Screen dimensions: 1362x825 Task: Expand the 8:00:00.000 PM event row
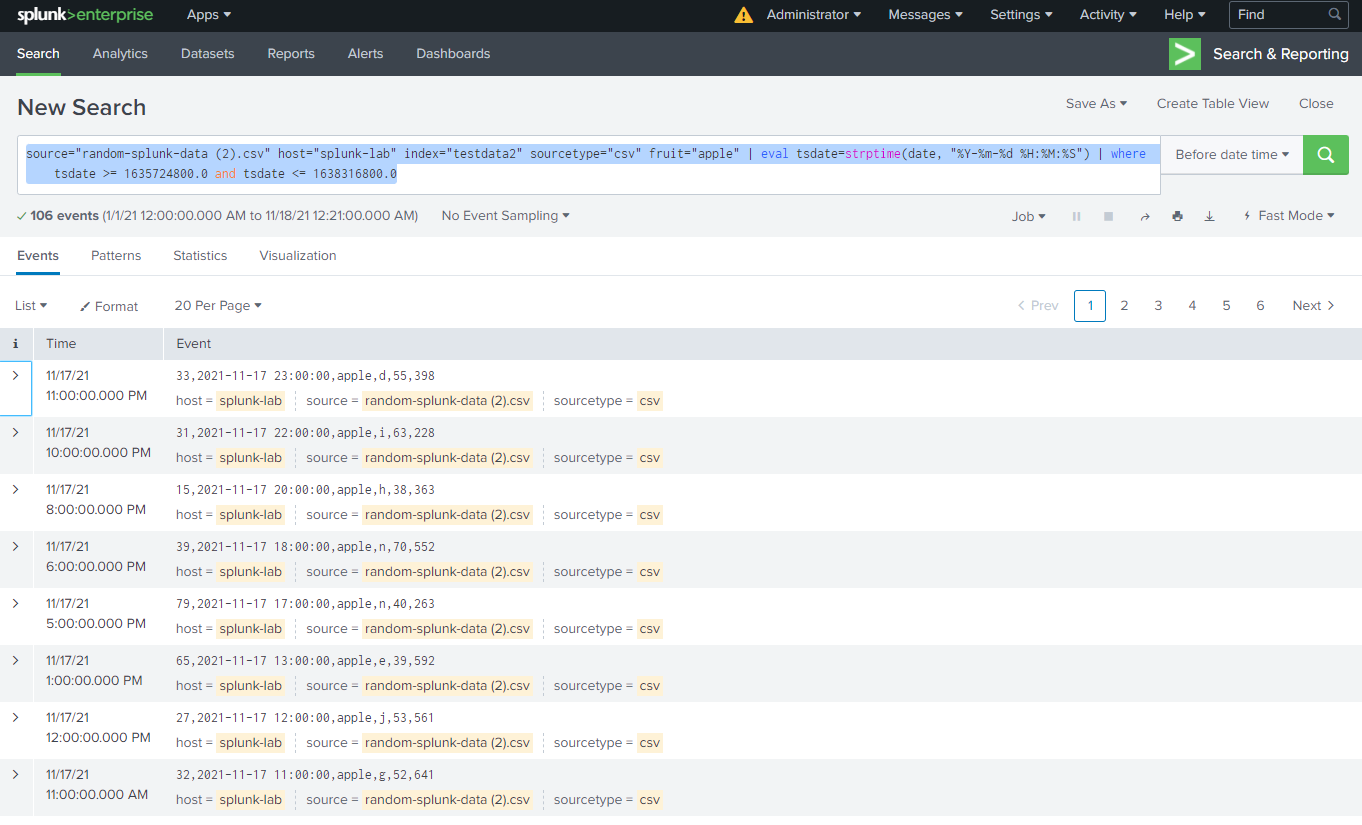point(15,489)
